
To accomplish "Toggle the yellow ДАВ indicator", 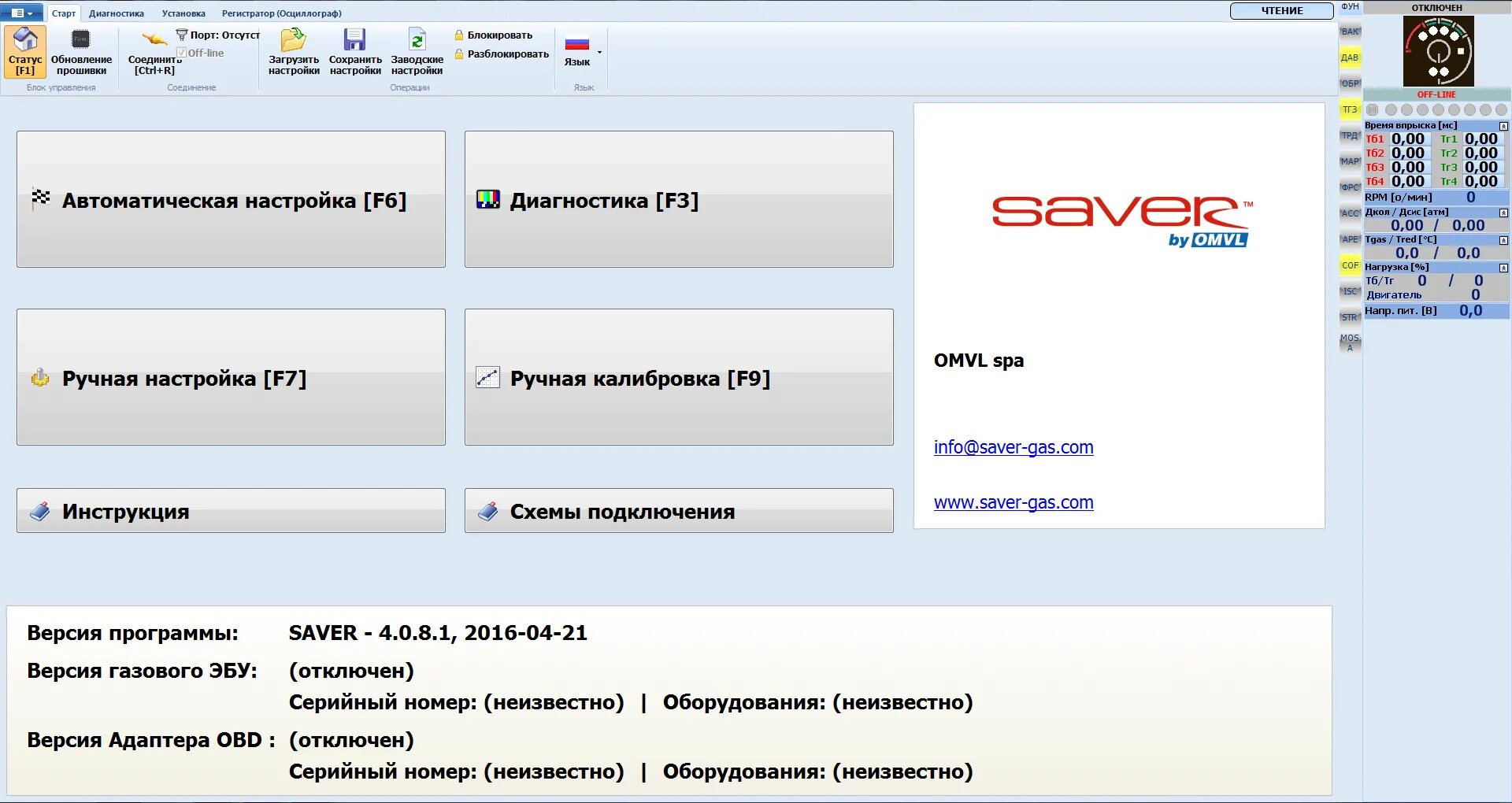I will pos(1350,57).
